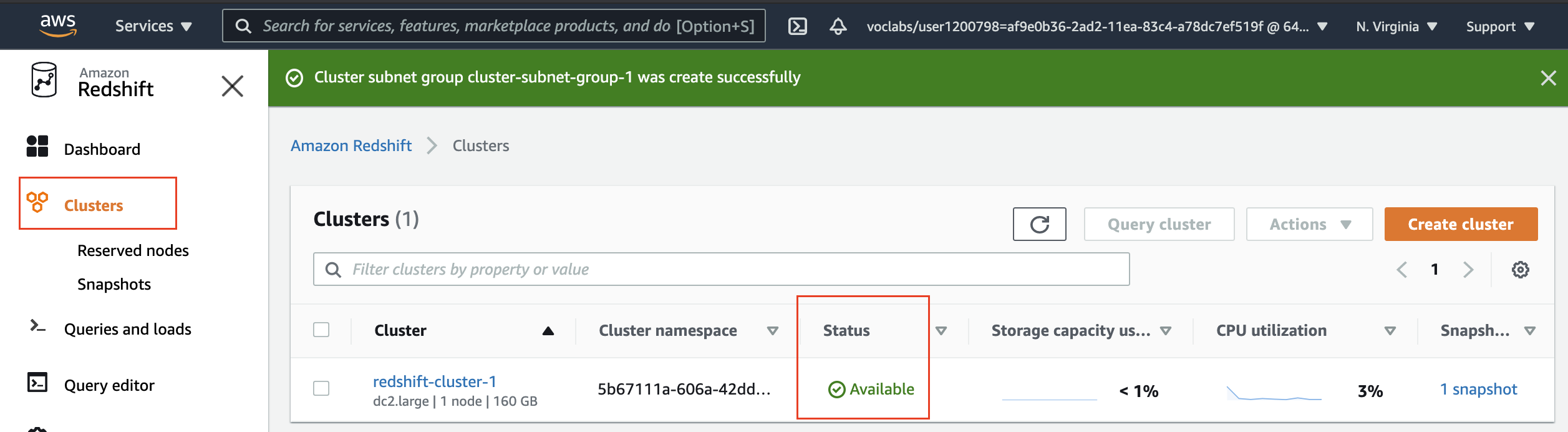Click the breadcrumb separator chevron

[432, 146]
